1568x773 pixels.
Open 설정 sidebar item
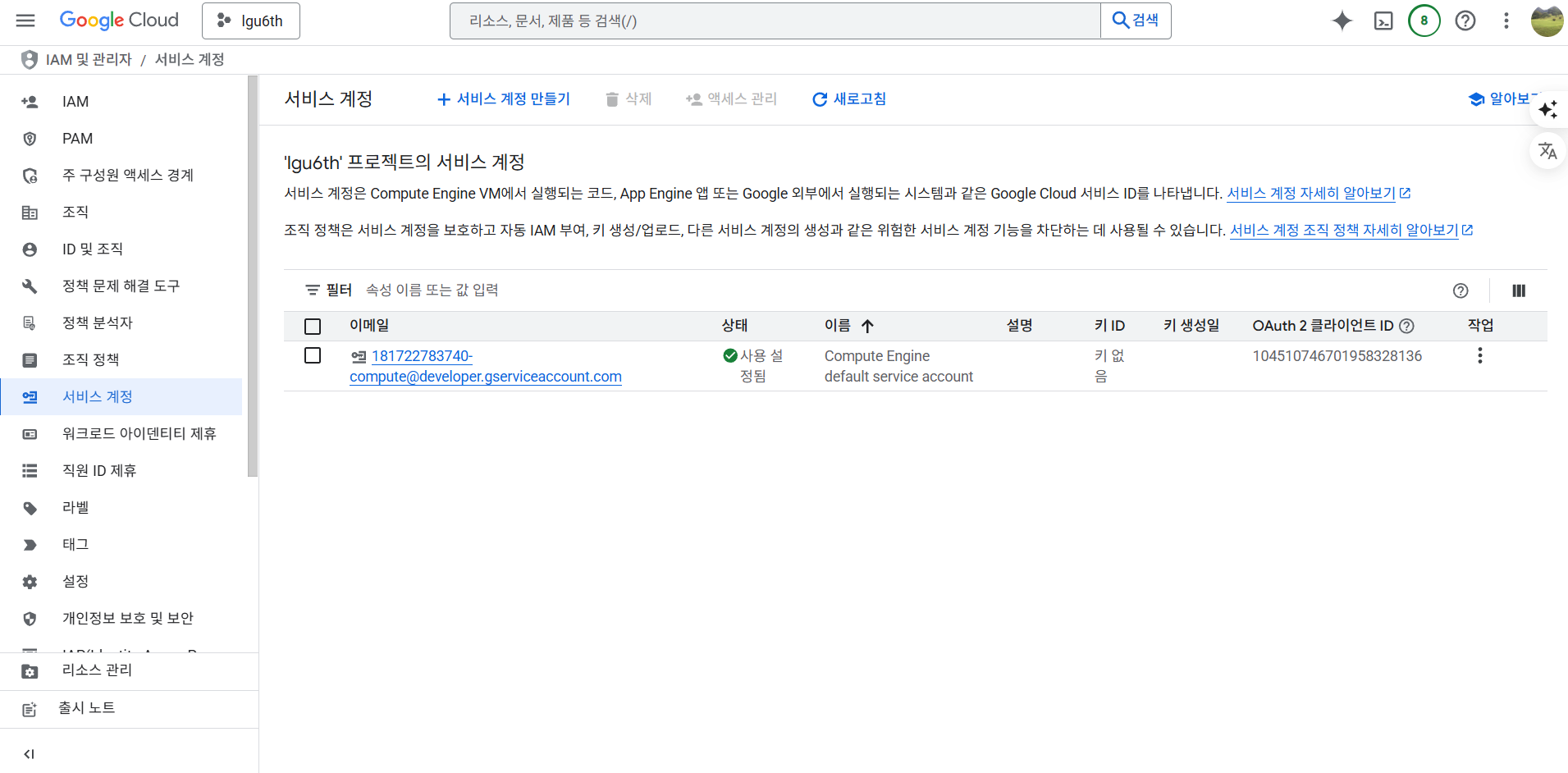[x=121, y=582]
